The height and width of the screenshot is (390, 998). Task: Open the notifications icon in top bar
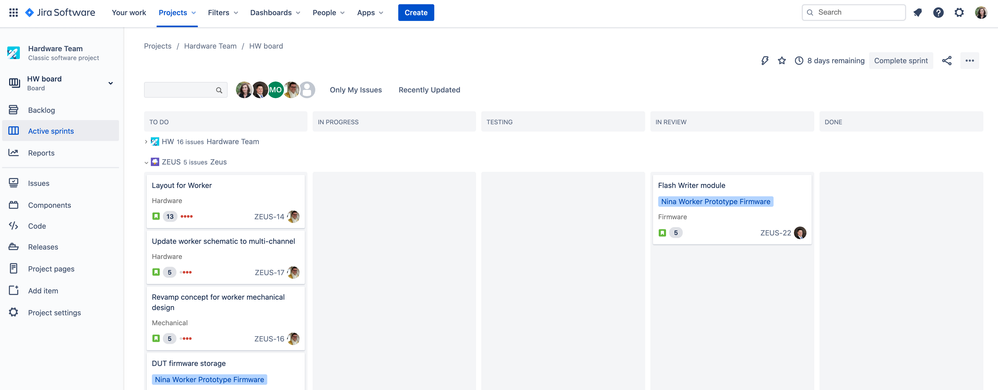[917, 12]
